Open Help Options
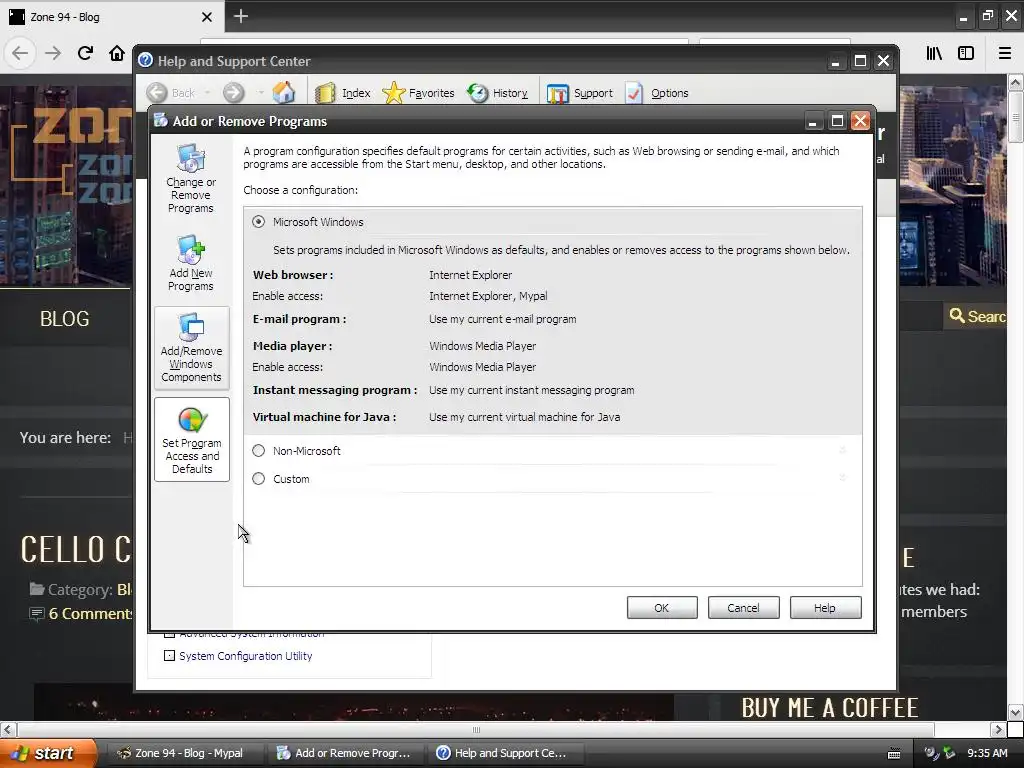Viewport: 1024px width, 768px height. click(x=657, y=93)
